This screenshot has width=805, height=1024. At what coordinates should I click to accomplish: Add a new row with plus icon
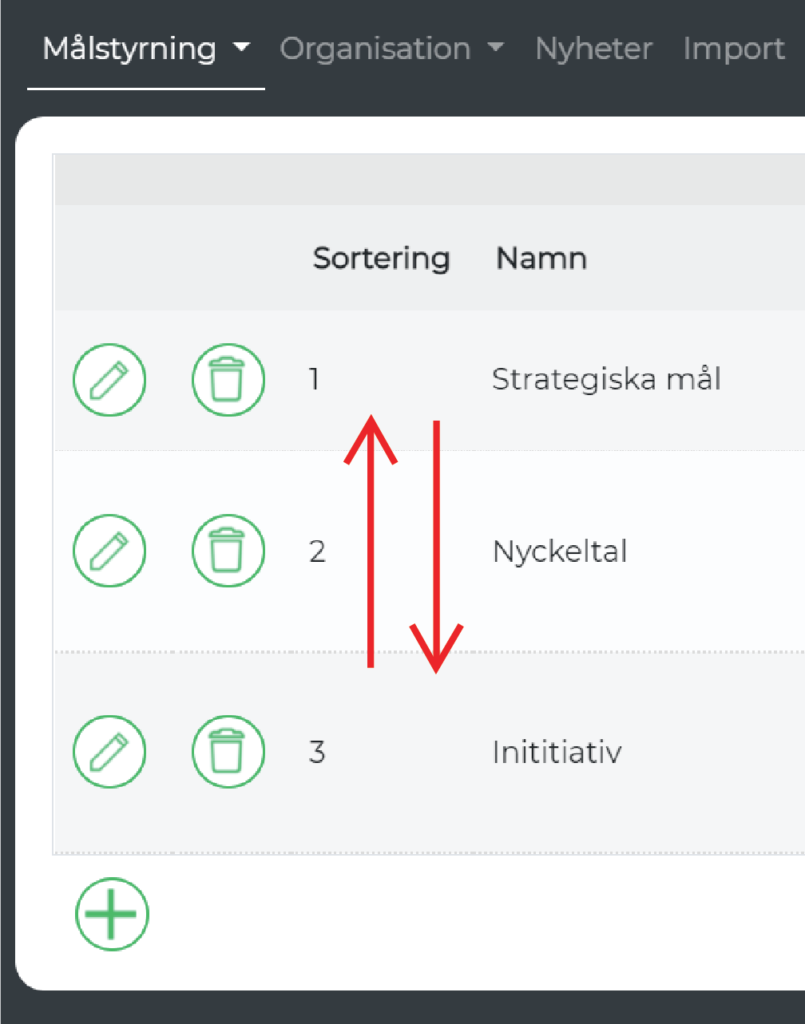[112, 914]
